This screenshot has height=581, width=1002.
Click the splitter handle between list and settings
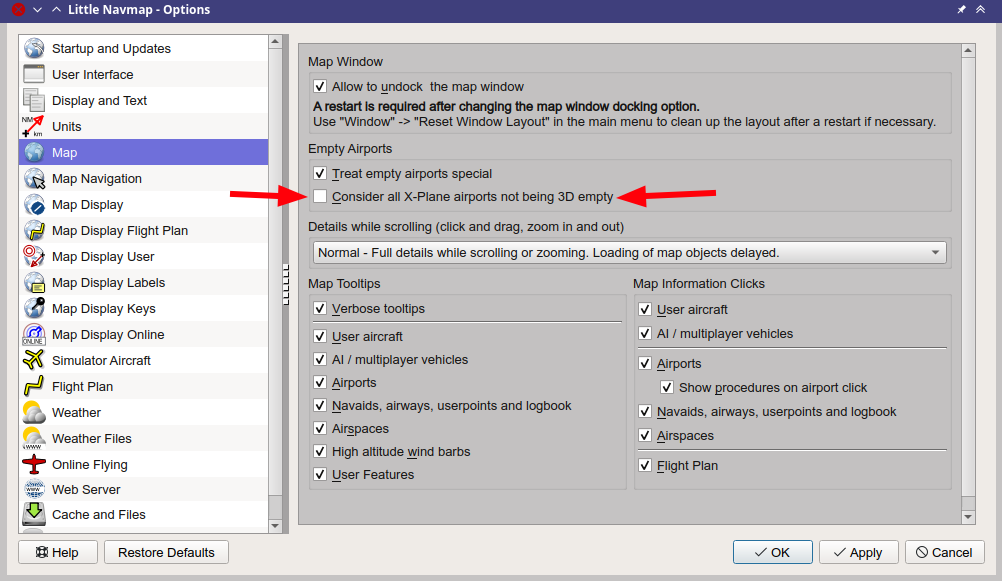pyautogui.click(x=286, y=284)
